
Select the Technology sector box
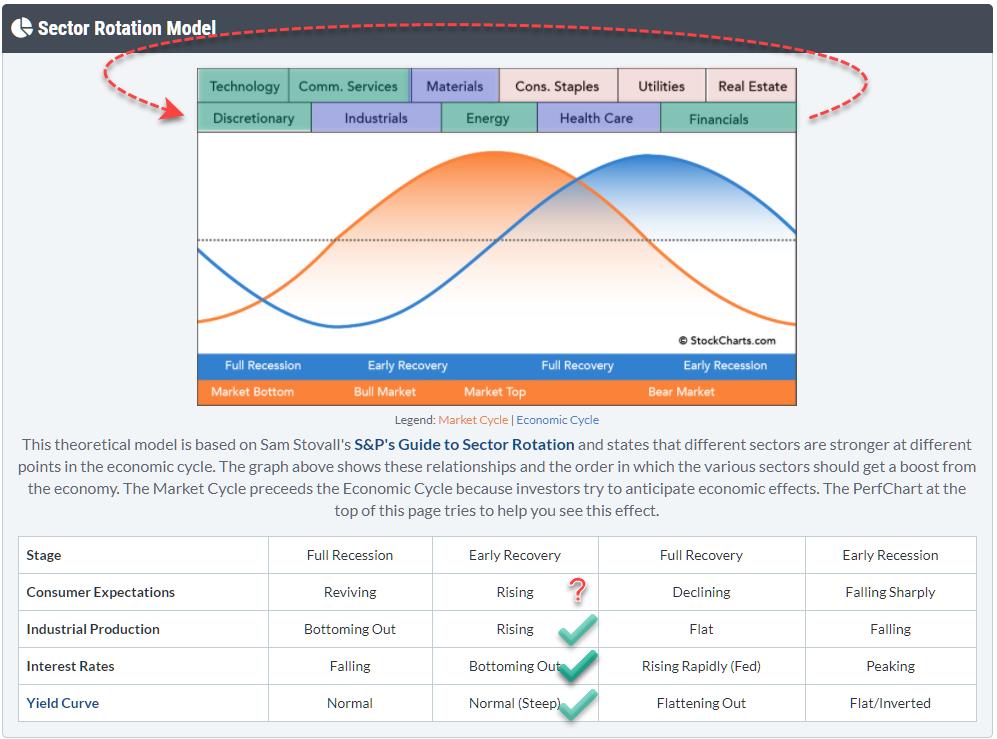(x=244, y=86)
